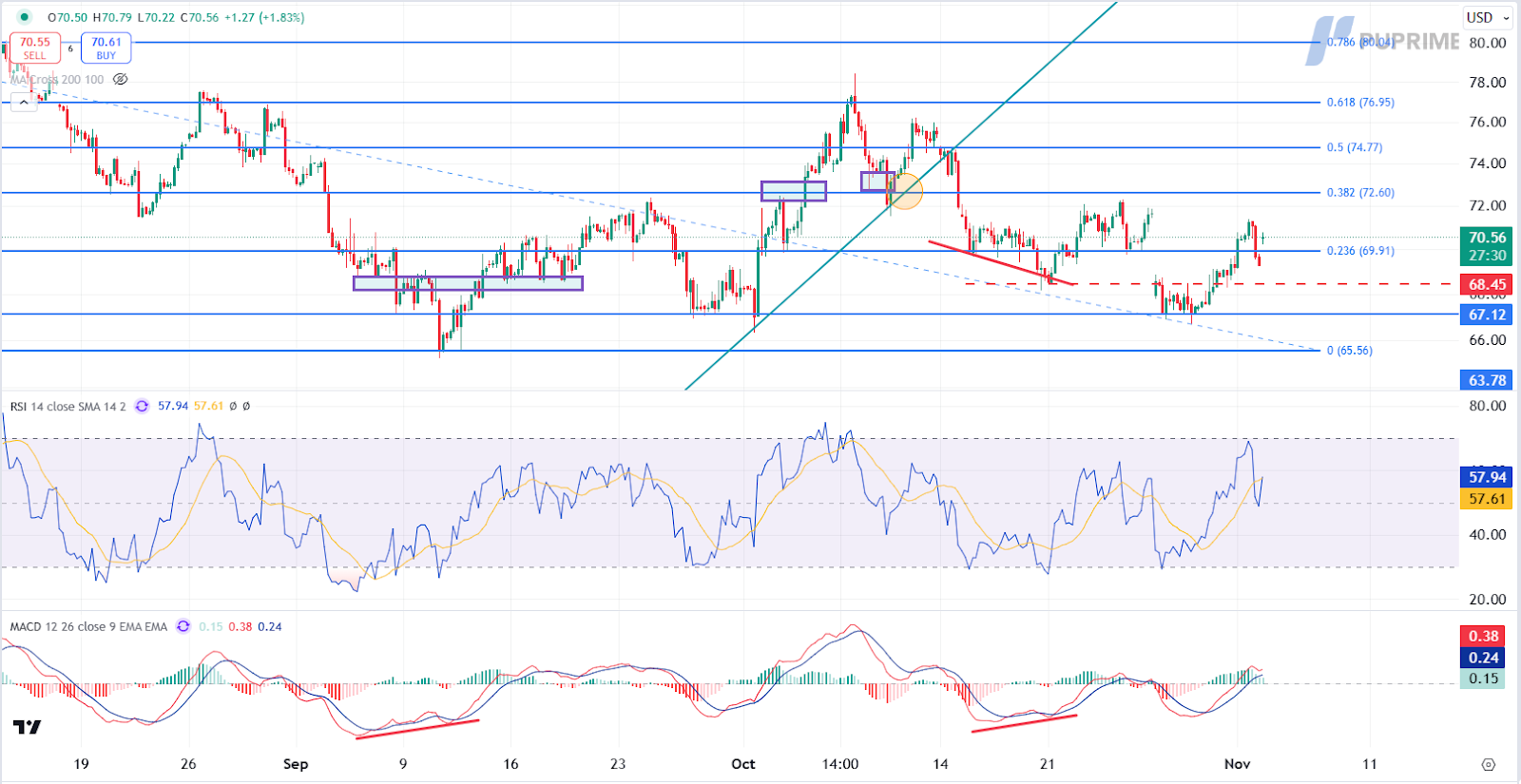
Task: Select the purple rectangle zone near 72.60 in October
Action: 794,191
